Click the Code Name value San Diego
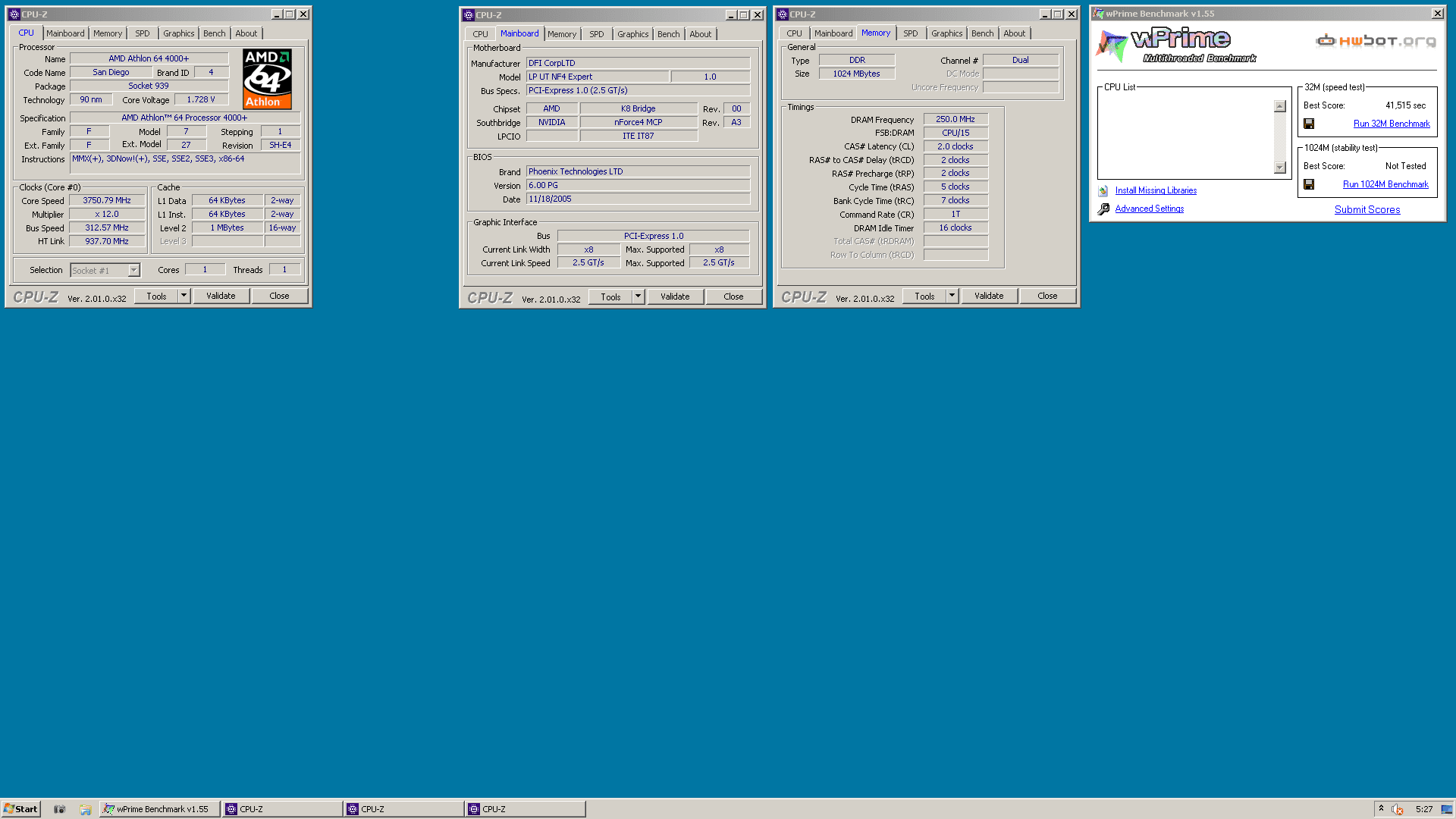1456x819 pixels. (111, 73)
